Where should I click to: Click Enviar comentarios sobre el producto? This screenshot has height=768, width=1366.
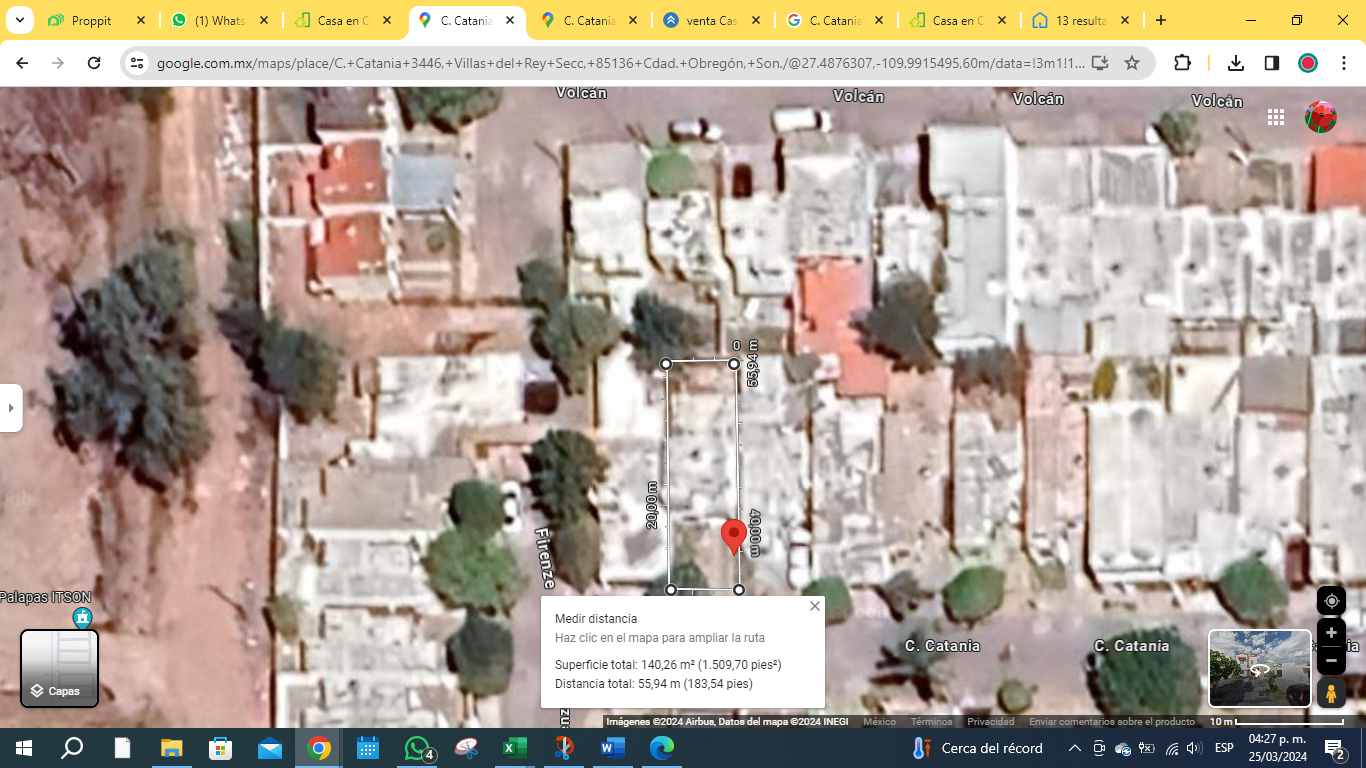pos(1111,722)
